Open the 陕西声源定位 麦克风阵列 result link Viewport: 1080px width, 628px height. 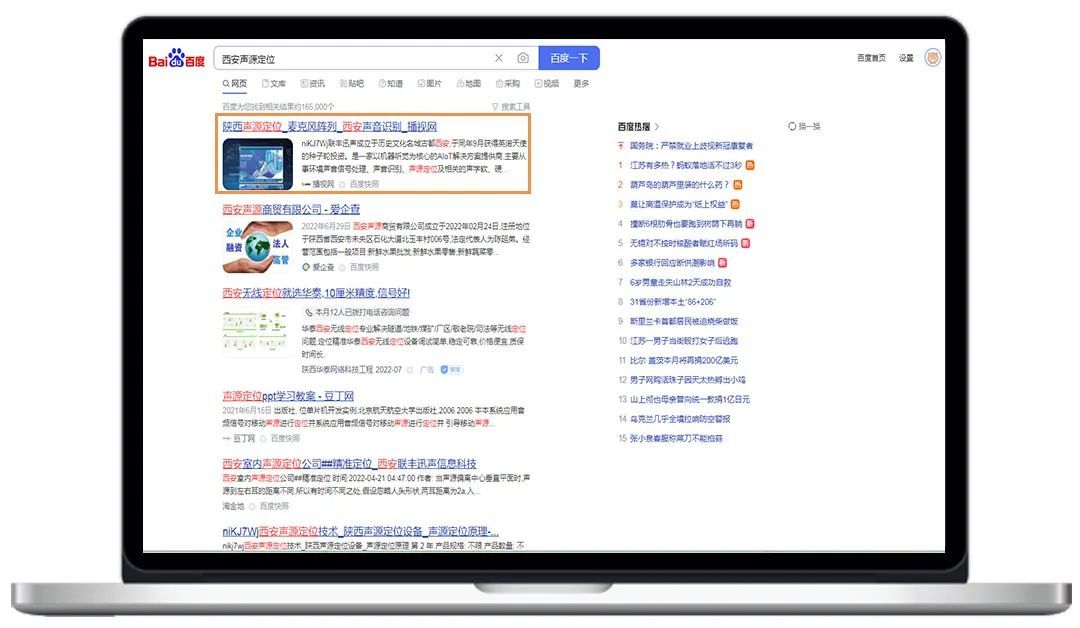coord(329,127)
